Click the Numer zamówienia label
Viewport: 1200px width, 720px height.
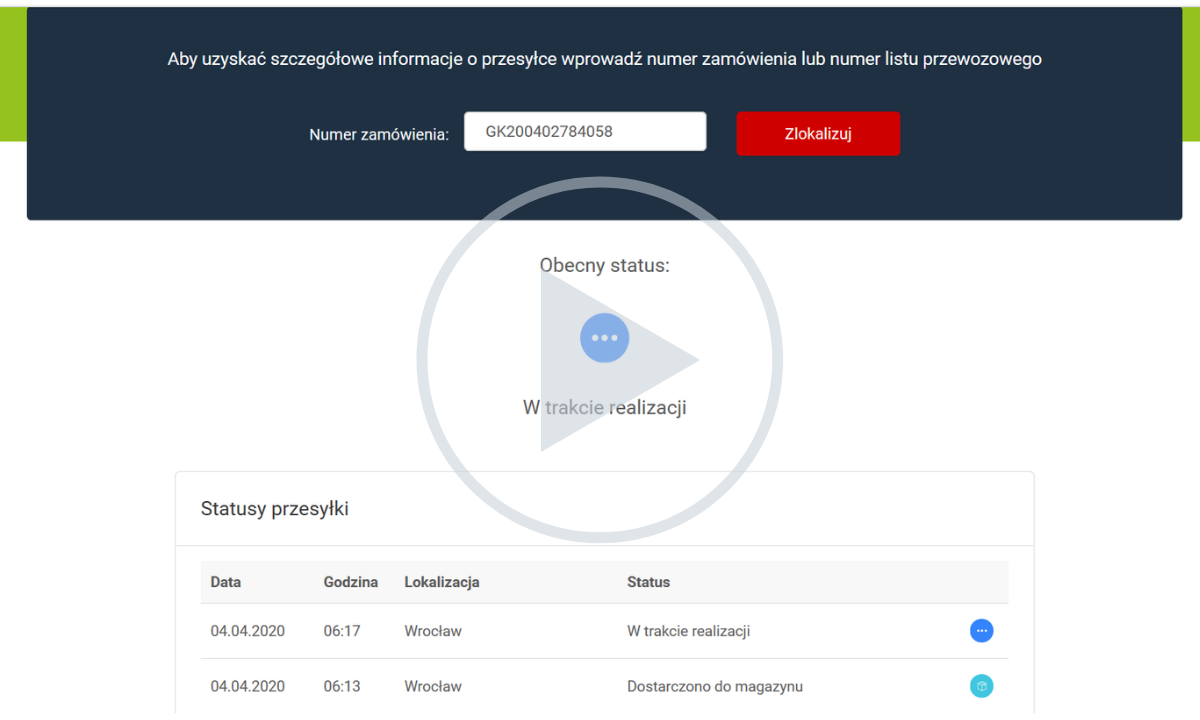pos(379,135)
